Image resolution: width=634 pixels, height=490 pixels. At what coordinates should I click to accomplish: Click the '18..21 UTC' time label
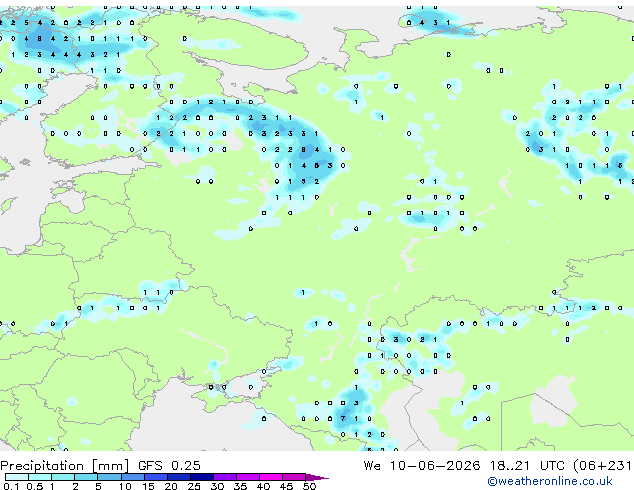click(x=528, y=466)
